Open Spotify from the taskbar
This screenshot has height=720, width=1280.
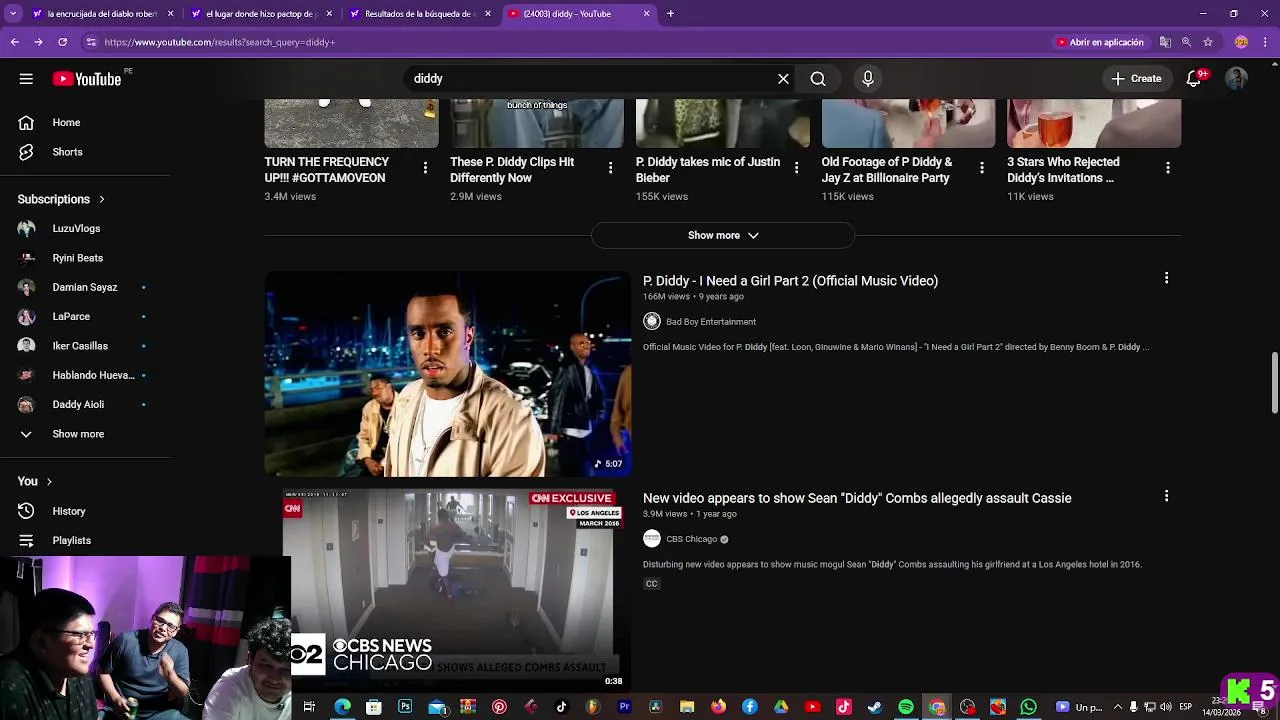[x=905, y=707]
